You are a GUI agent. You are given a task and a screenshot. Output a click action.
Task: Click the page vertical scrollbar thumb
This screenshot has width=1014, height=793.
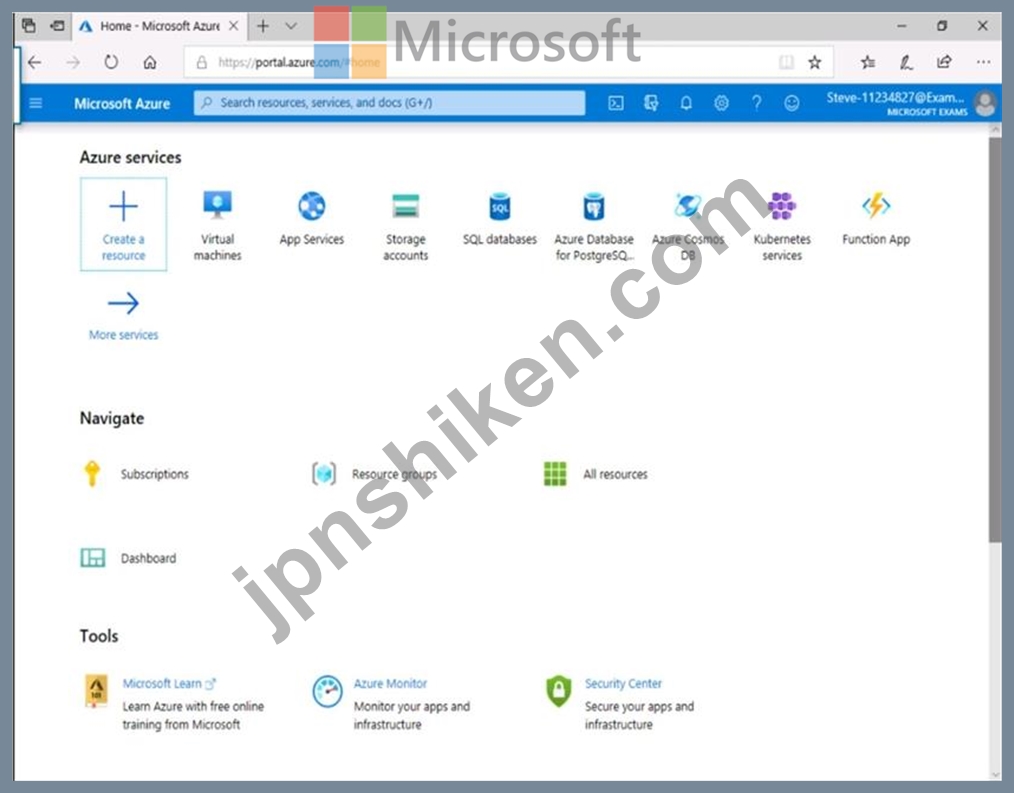point(995,339)
